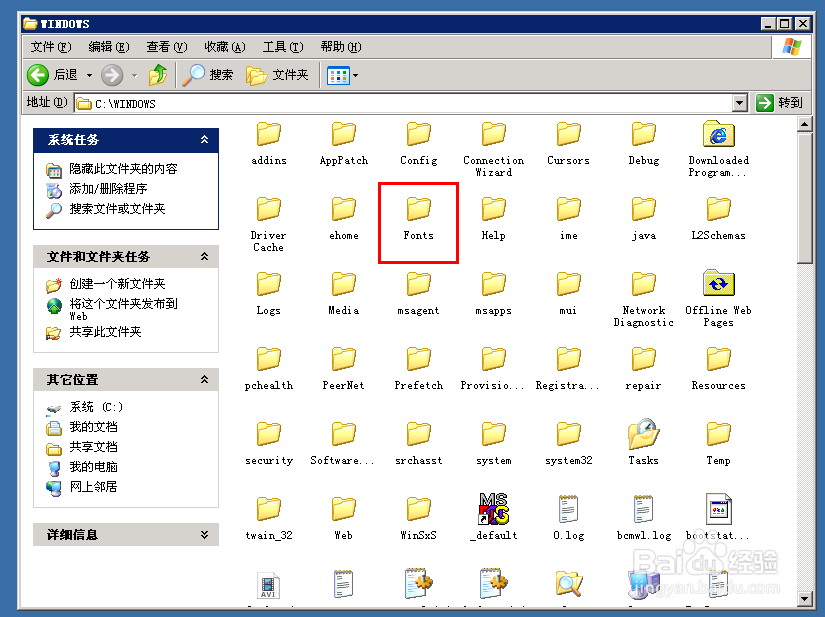Select the Media folder icon

[x=344, y=284]
